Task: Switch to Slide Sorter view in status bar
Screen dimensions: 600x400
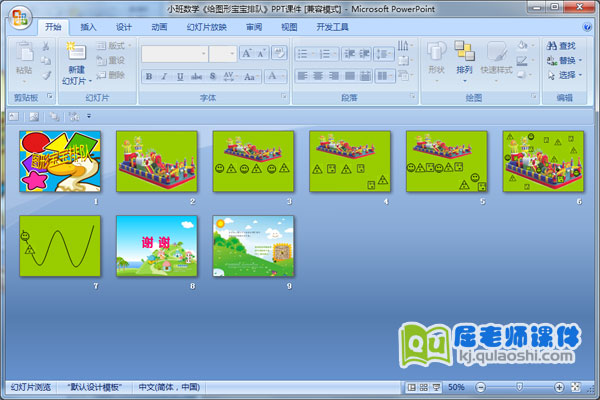Action: [424, 387]
